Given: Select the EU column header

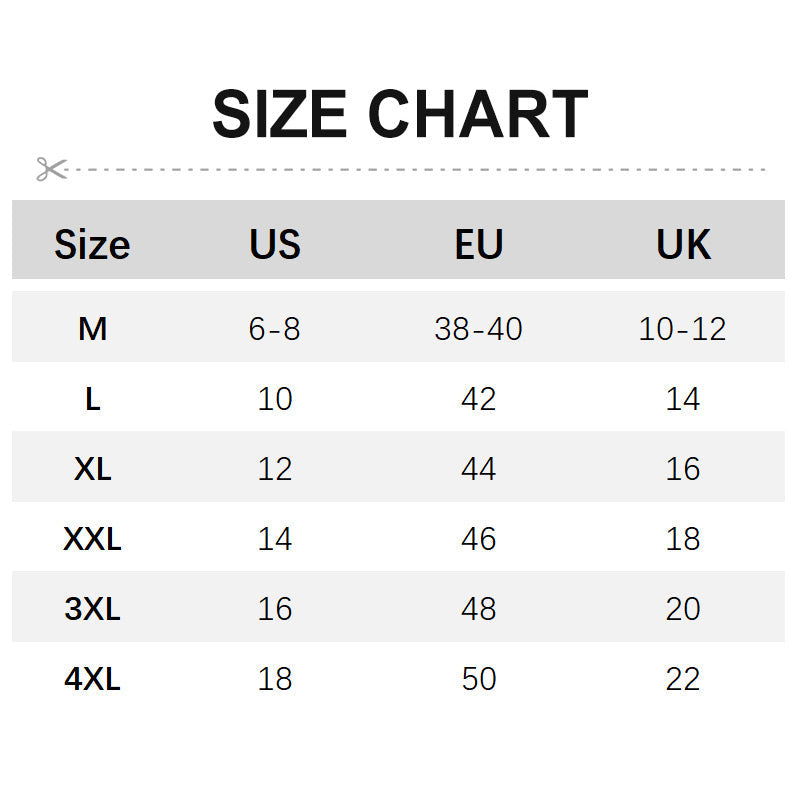Looking at the screenshot, I should pyautogui.click(x=479, y=244).
